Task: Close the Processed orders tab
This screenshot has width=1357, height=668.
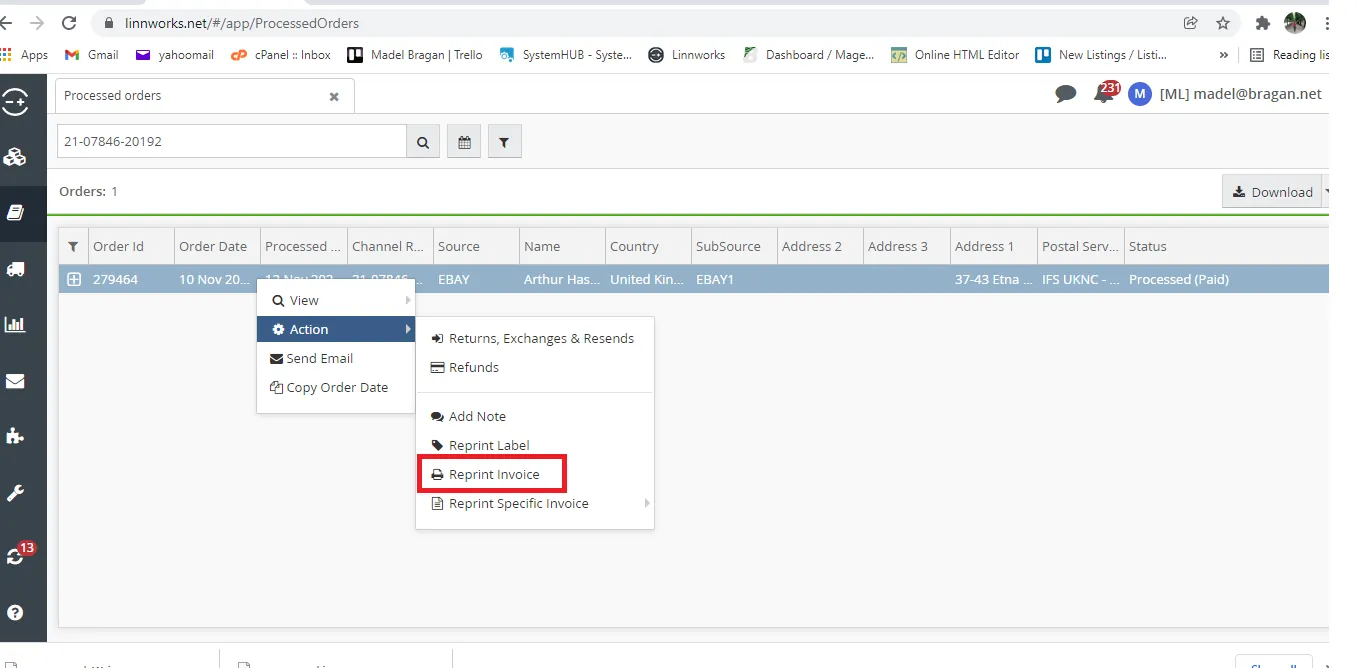Action: (334, 97)
